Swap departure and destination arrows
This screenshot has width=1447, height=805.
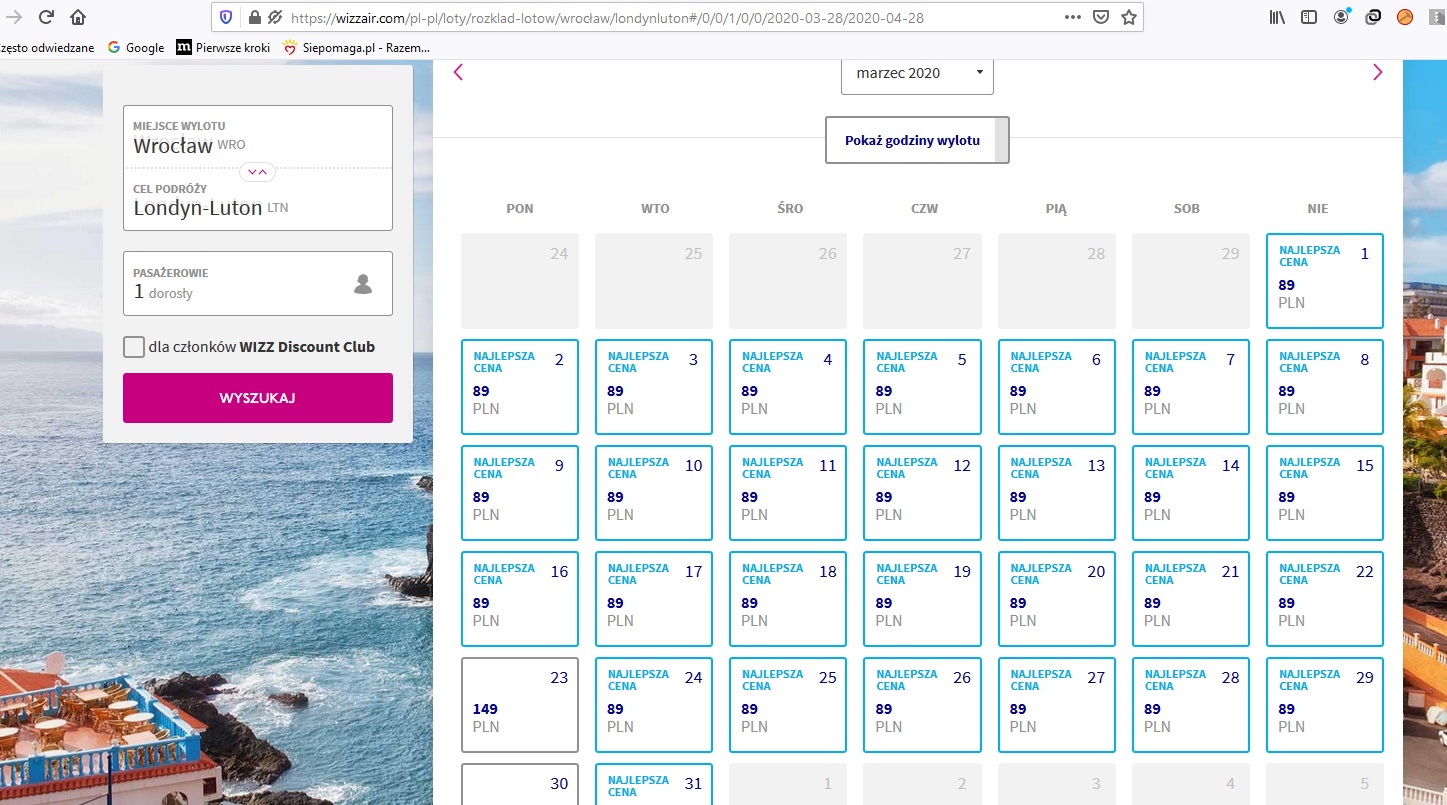(x=258, y=172)
